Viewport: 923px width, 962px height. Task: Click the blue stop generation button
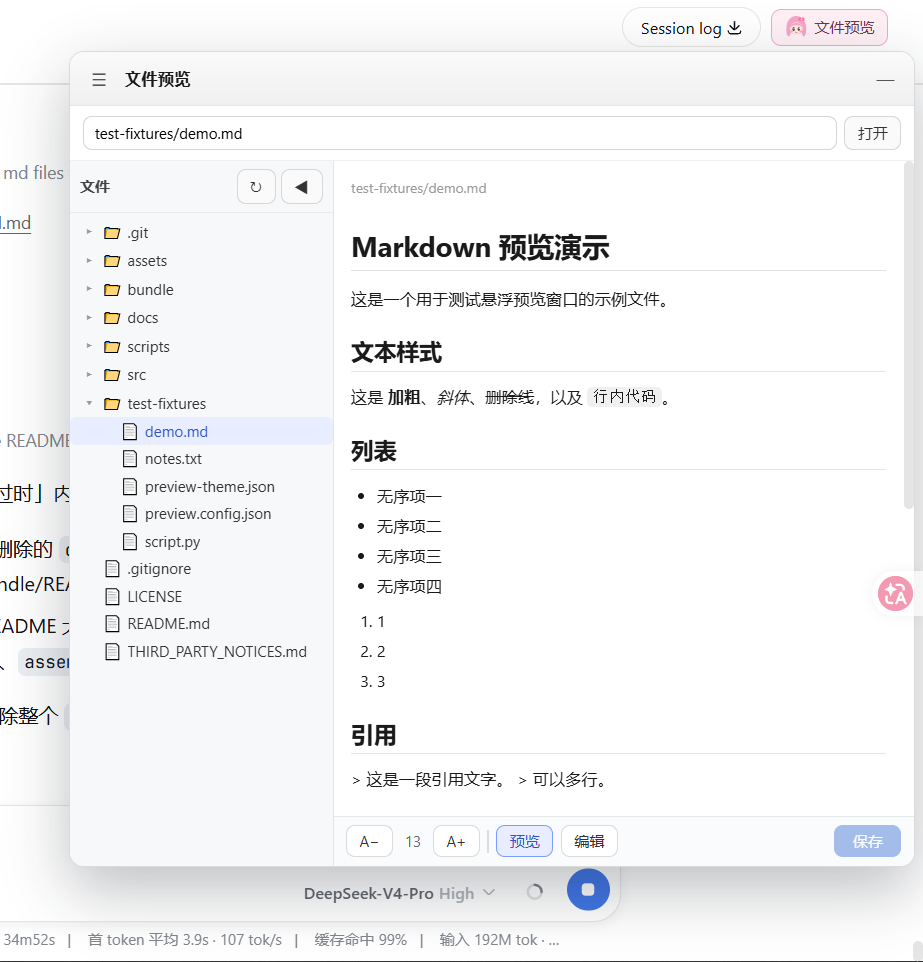588,889
